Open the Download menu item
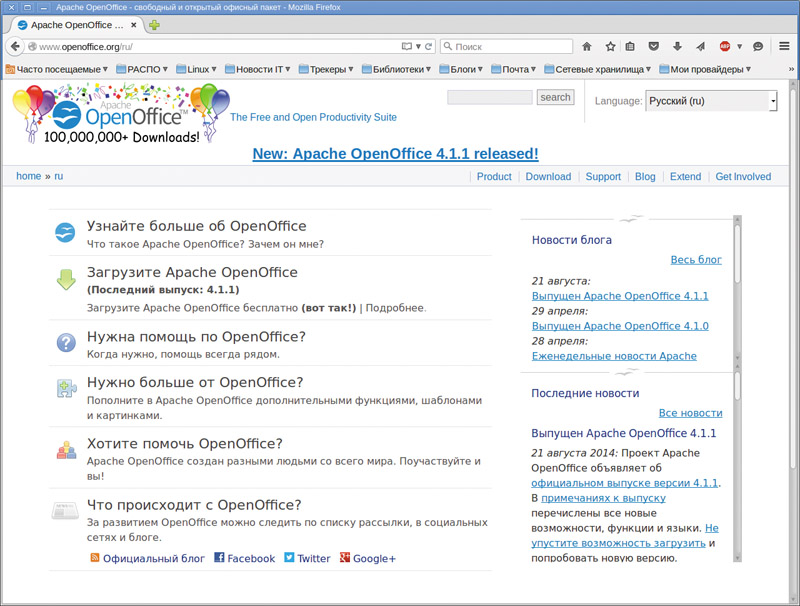 pyautogui.click(x=548, y=176)
